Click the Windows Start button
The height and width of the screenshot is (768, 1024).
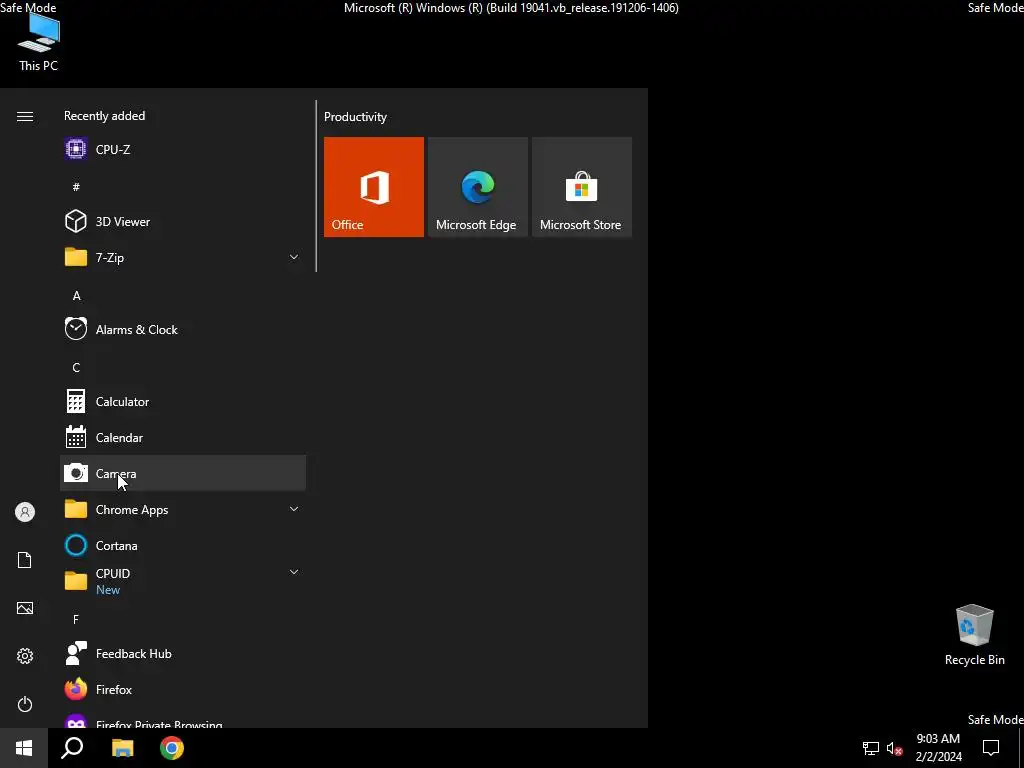click(24, 748)
